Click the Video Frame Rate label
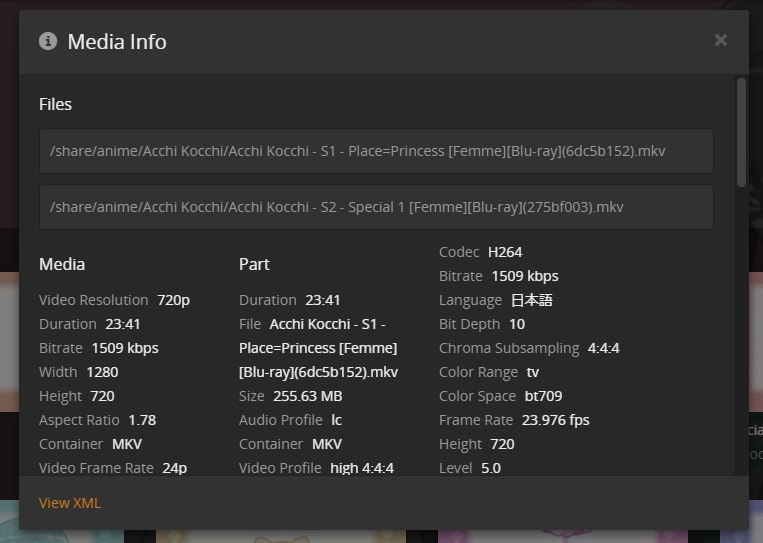Image resolution: width=763 pixels, height=543 pixels. pyautogui.click(x=96, y=468)
